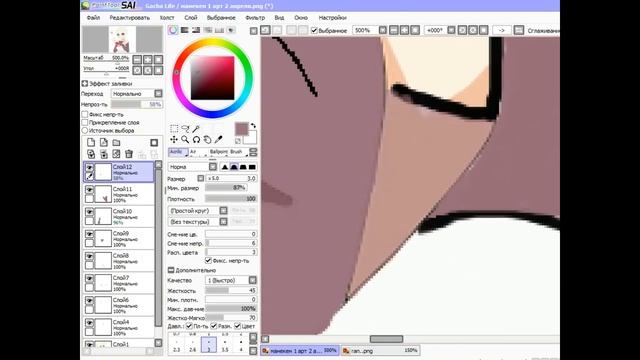The height and width of the screenshot is (360, 640).
Task: Click the undo arrow in the top toolbar
Action: 265,30
